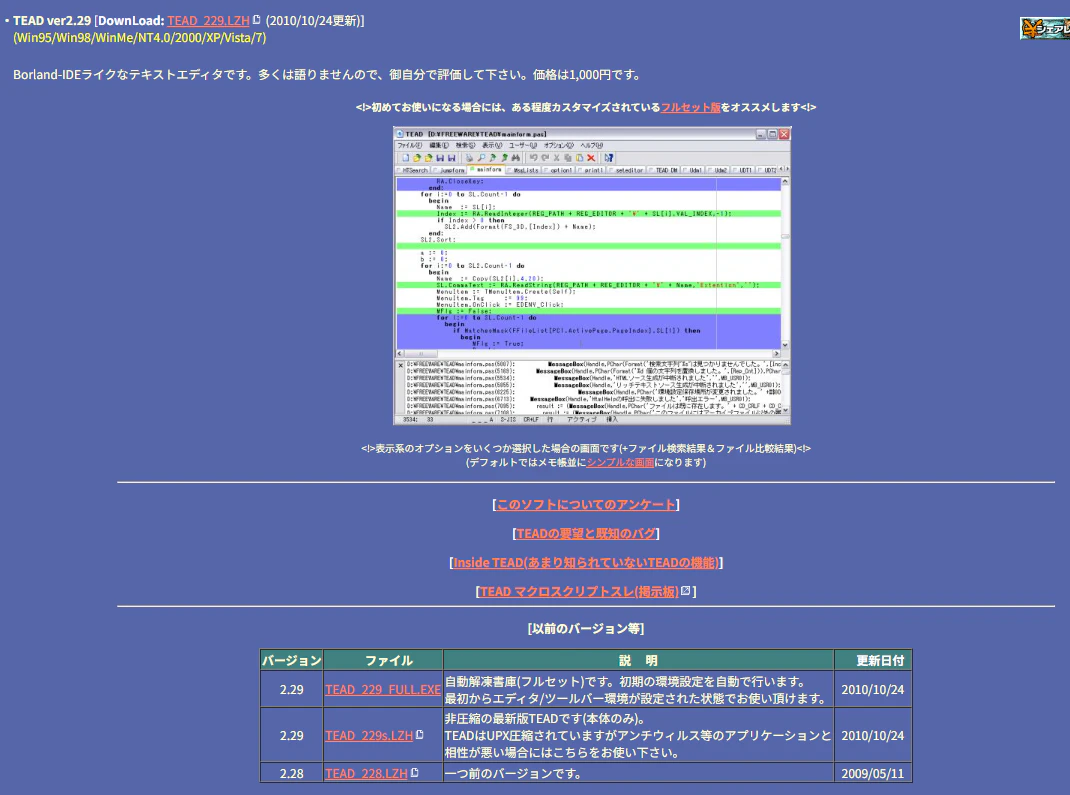This screenshot has height=795, width=1070.
Task: Open ファイル(F) menu in TEAD screenshot
Action: pos(409,145)
